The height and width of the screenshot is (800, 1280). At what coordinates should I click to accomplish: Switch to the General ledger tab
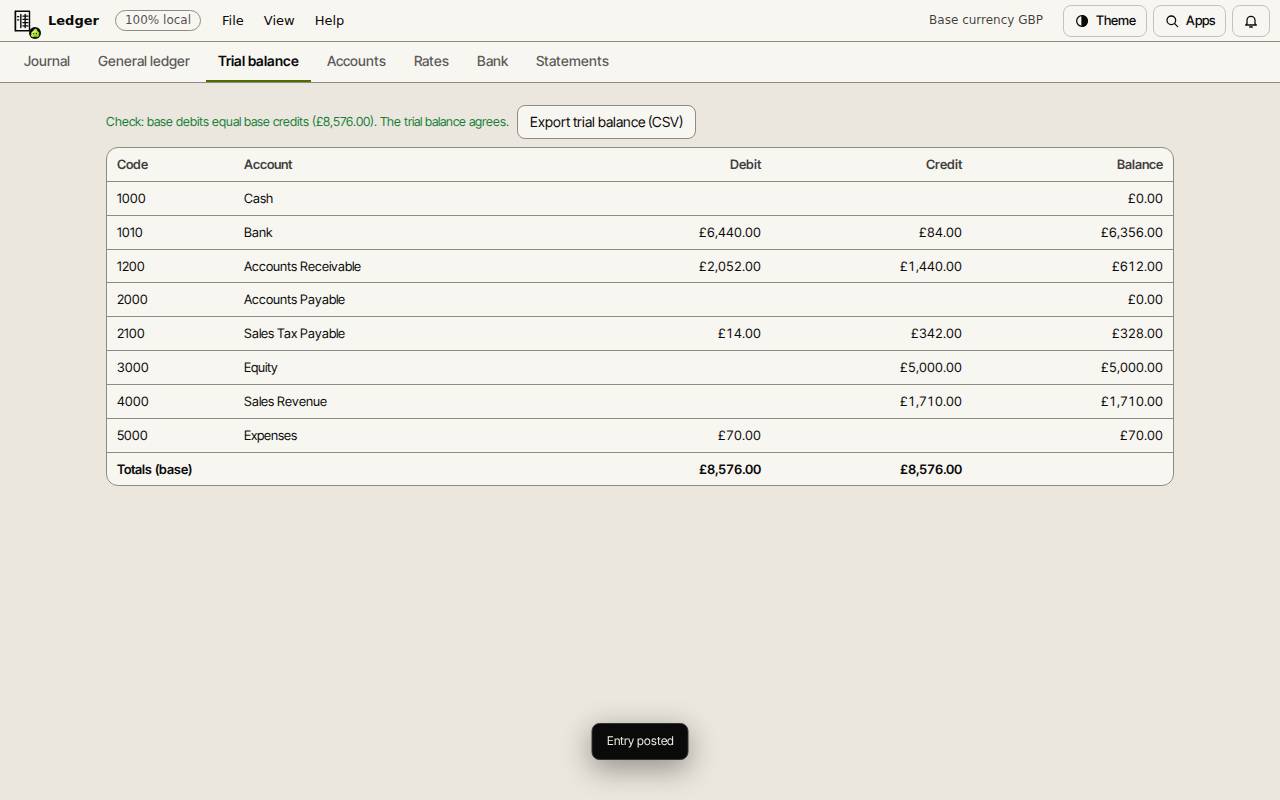(144, 61)
